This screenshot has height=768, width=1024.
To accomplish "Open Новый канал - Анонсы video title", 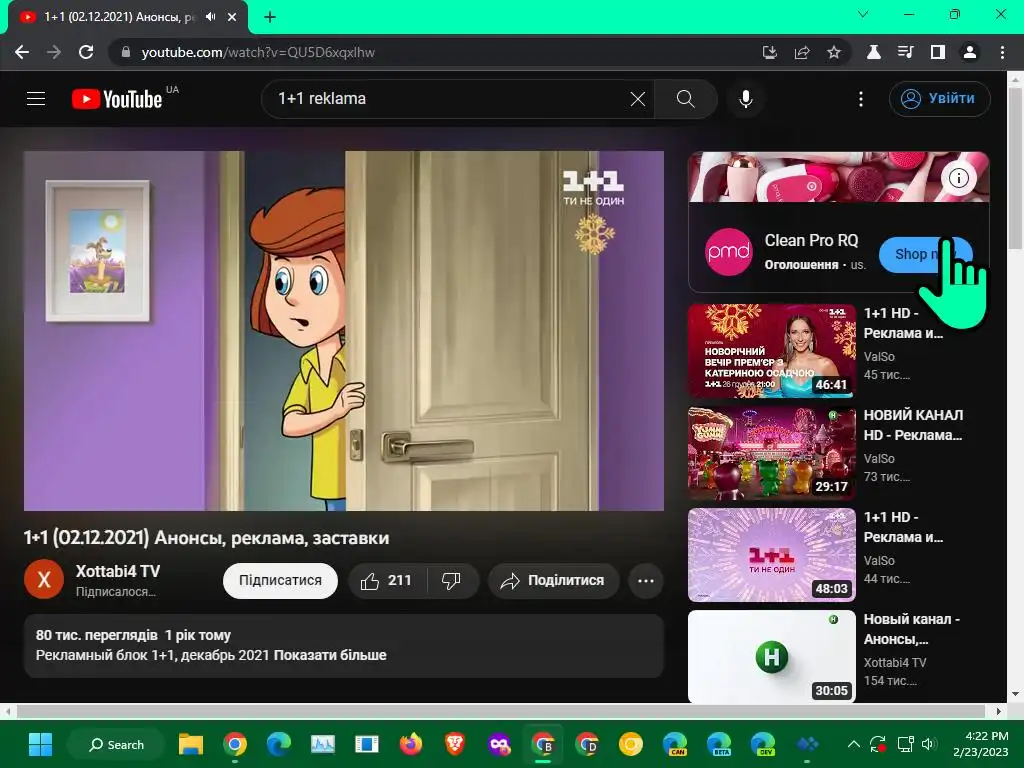I will coord(912,629).
